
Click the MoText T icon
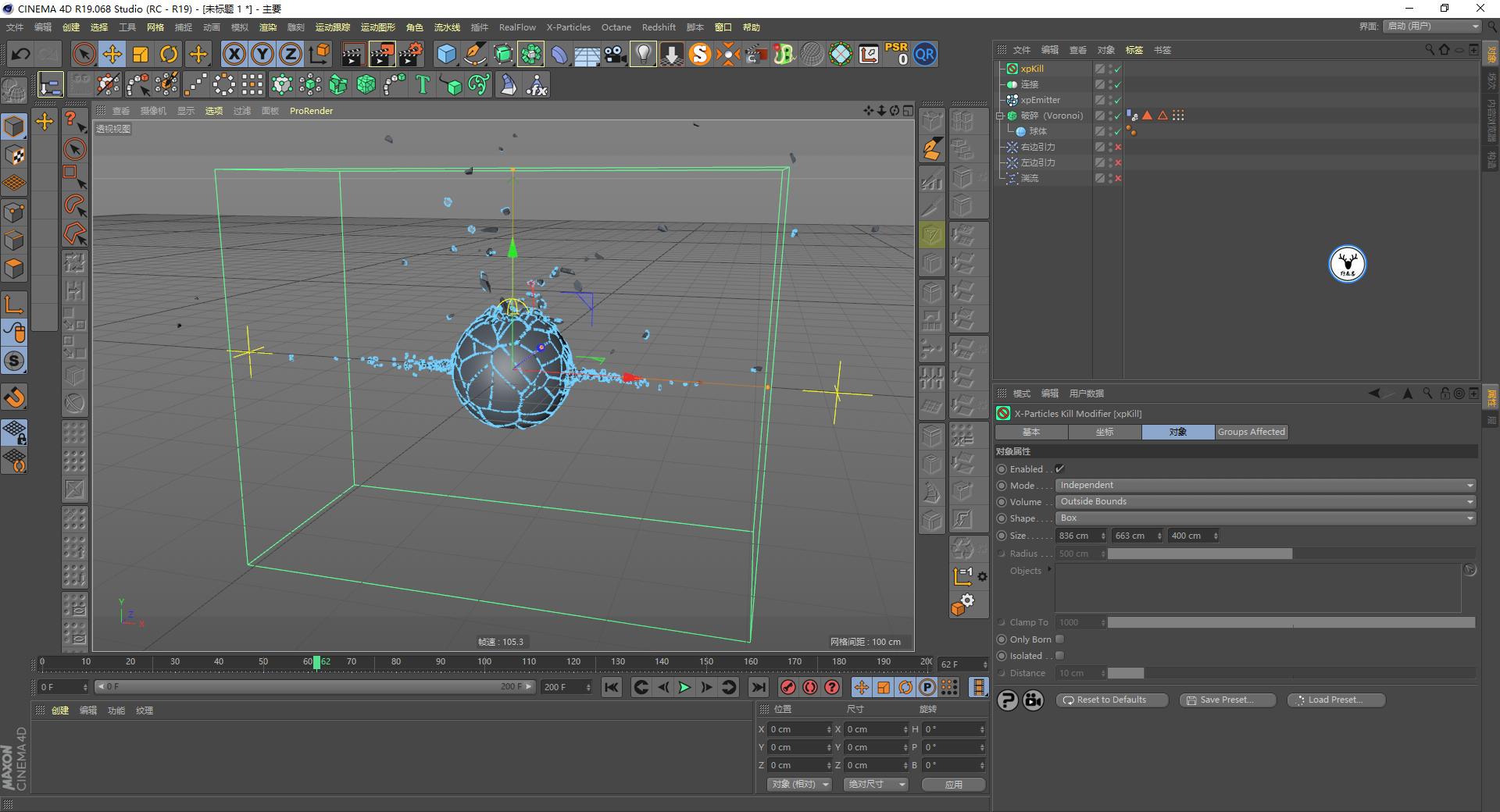click(423, 84)
